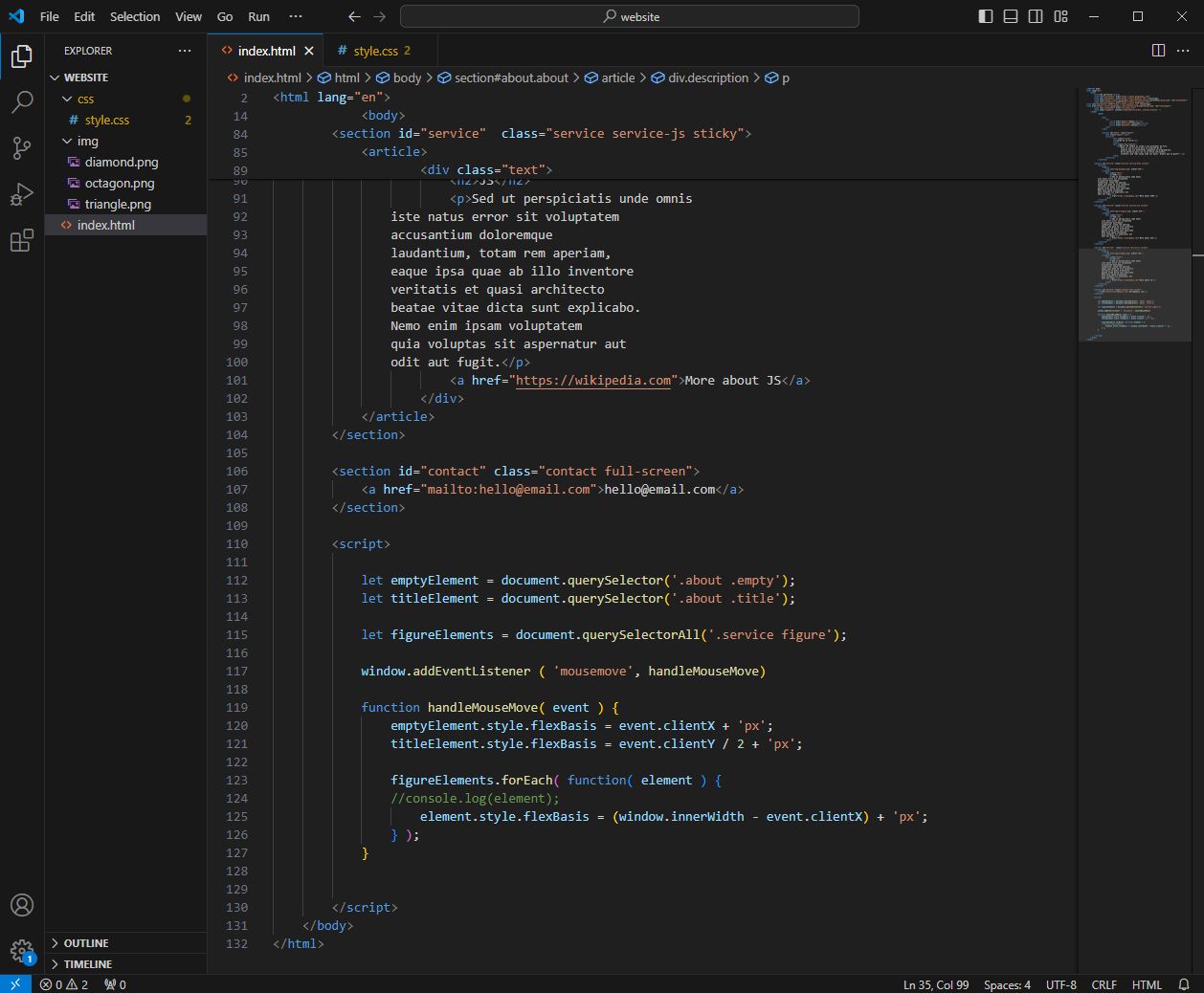Open the Accounts menu icon
This screenshot has height=993, width=1204.
(21, 905)
